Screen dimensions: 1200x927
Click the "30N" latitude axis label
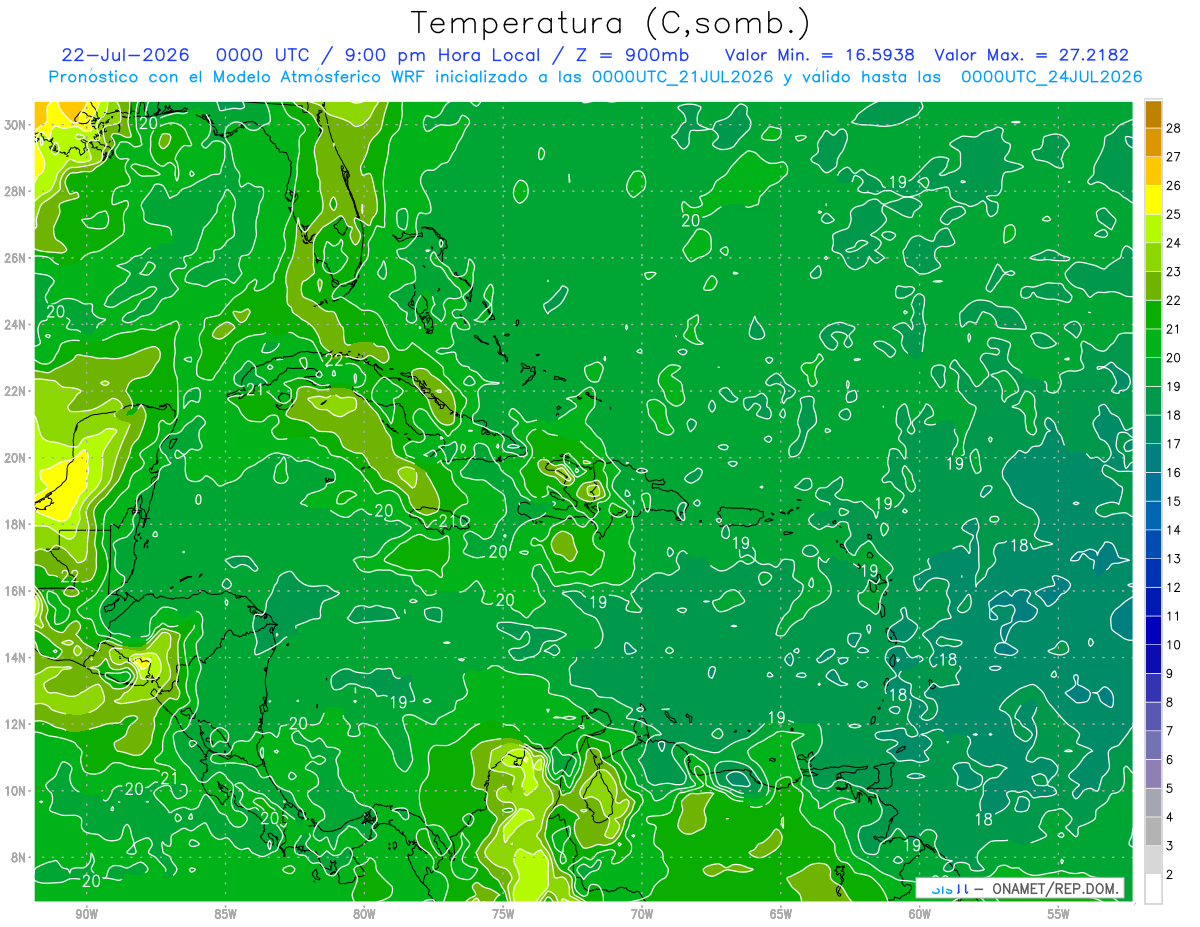(x=16, y=124)
